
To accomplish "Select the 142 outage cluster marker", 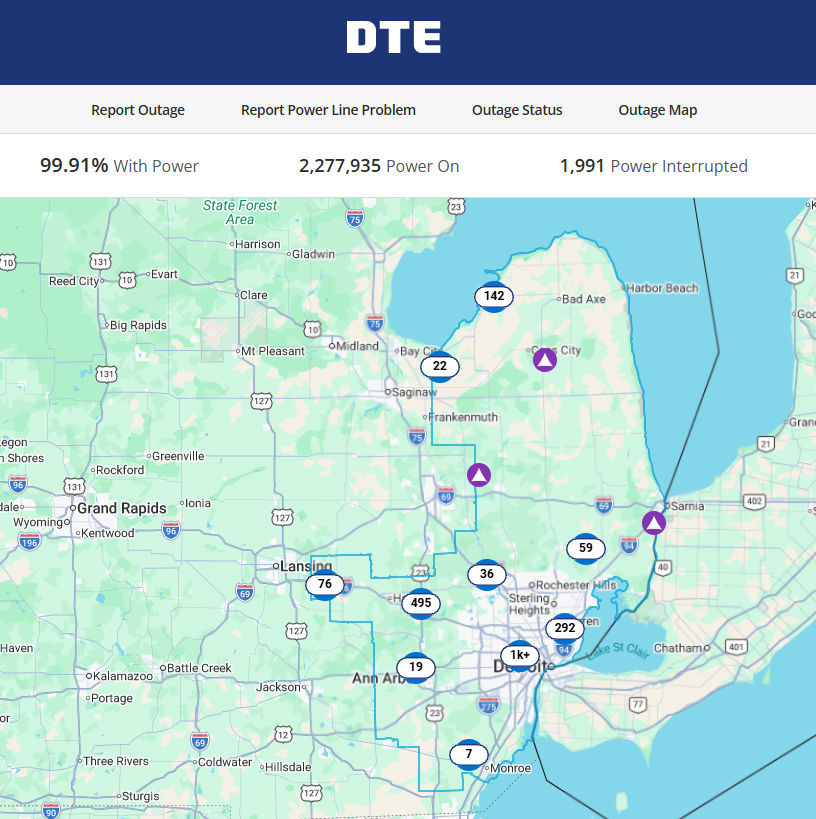I will [494, 296].
